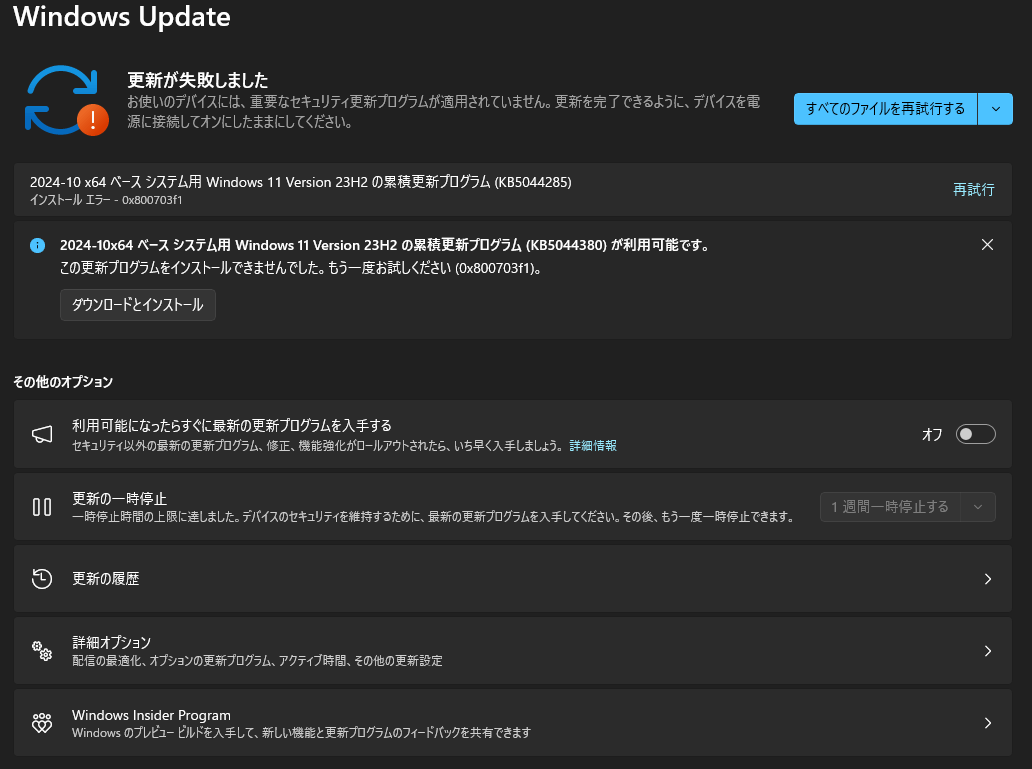The width and height of the screenshot is (1032, 769).
Task: Open Windows Insider Program row label
Action: click(x=151, y=715)
